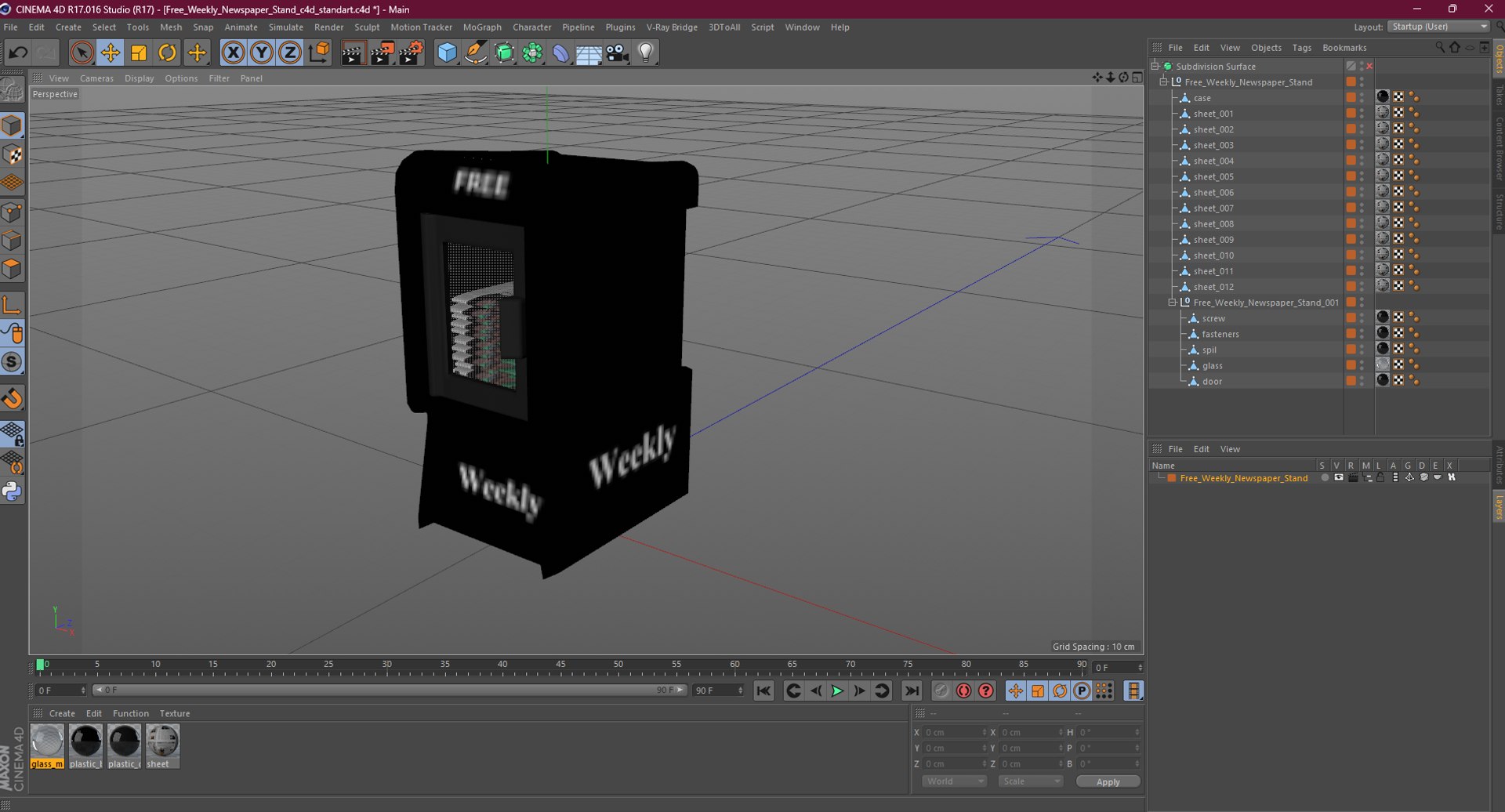Image resolution: width=1505 pixels, height=812 pixels.
Task: Open the Layout dropdown Startup (User)
Action: tap(1439, 27)
